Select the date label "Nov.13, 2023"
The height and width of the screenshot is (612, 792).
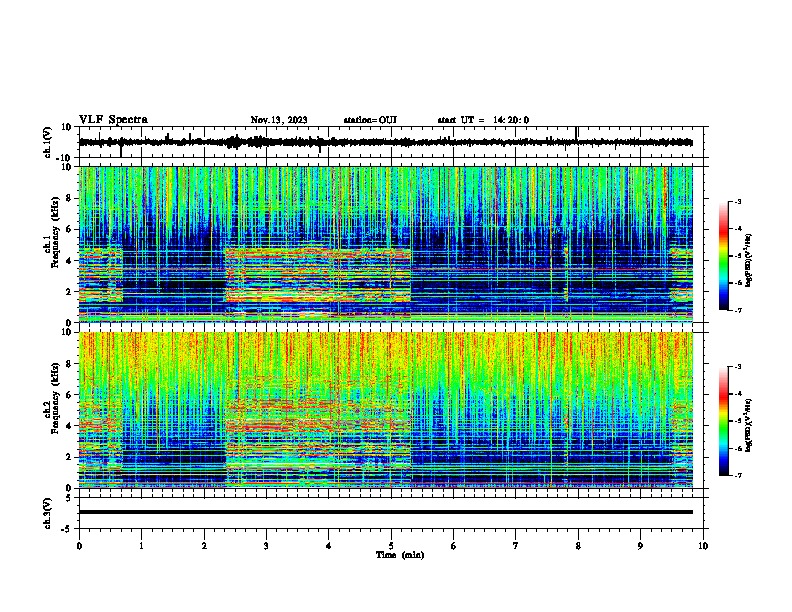pyautogui.click(x=279, y=120)
